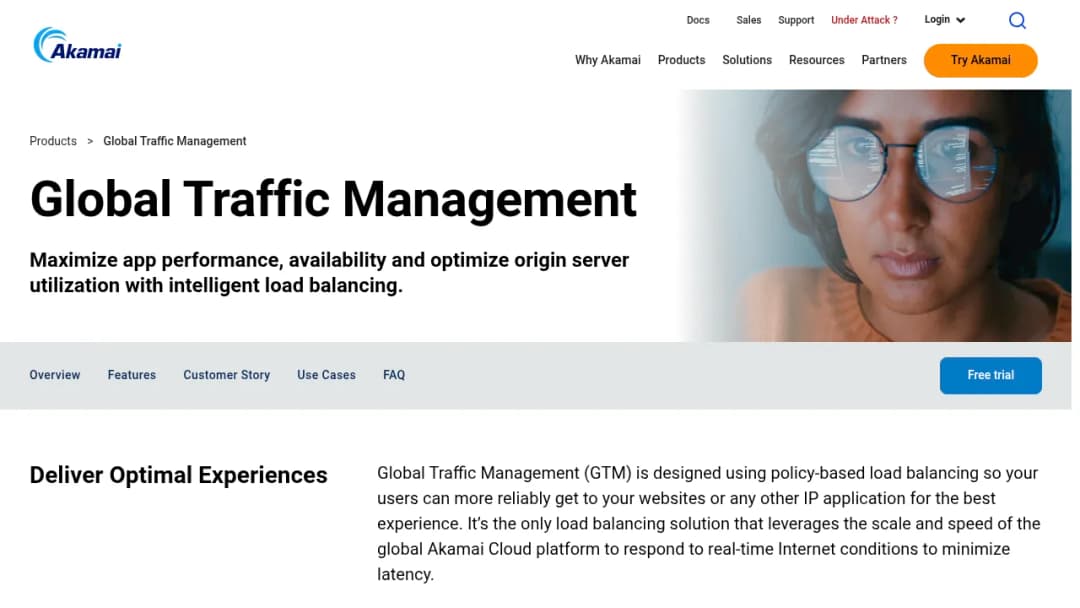1080x608 pixels.
Task: Click the woman with glasses hero image
Action: pyautogui.click(x=875, y=216)
